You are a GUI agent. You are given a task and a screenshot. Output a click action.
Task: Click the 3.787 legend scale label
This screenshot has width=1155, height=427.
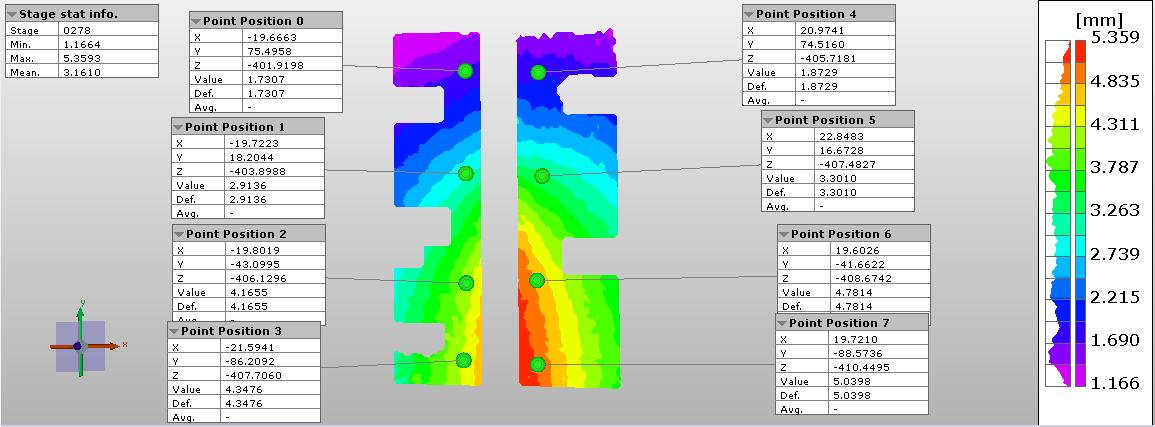[x=1117, y=167]
